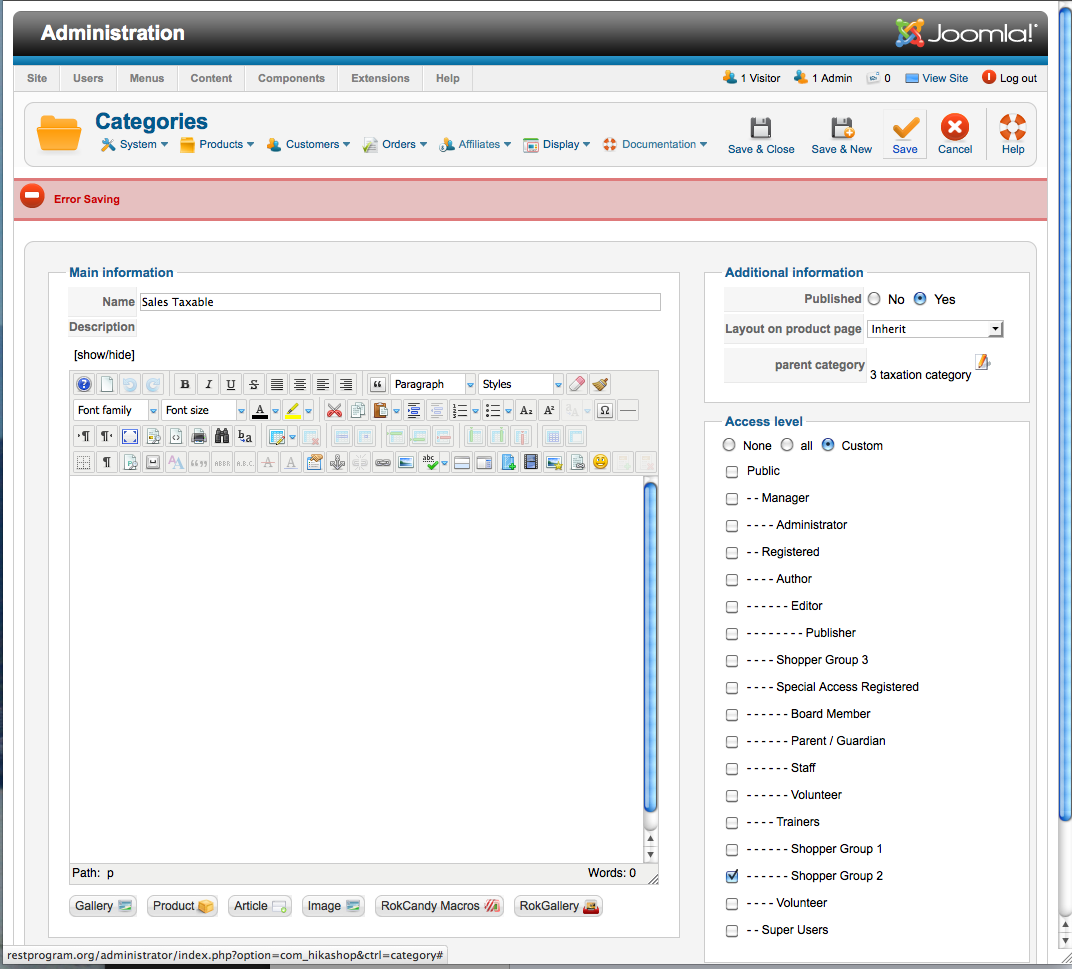Click the scissors cut icon
Screen dimensions: 1072x969
[x=334, y=410]
